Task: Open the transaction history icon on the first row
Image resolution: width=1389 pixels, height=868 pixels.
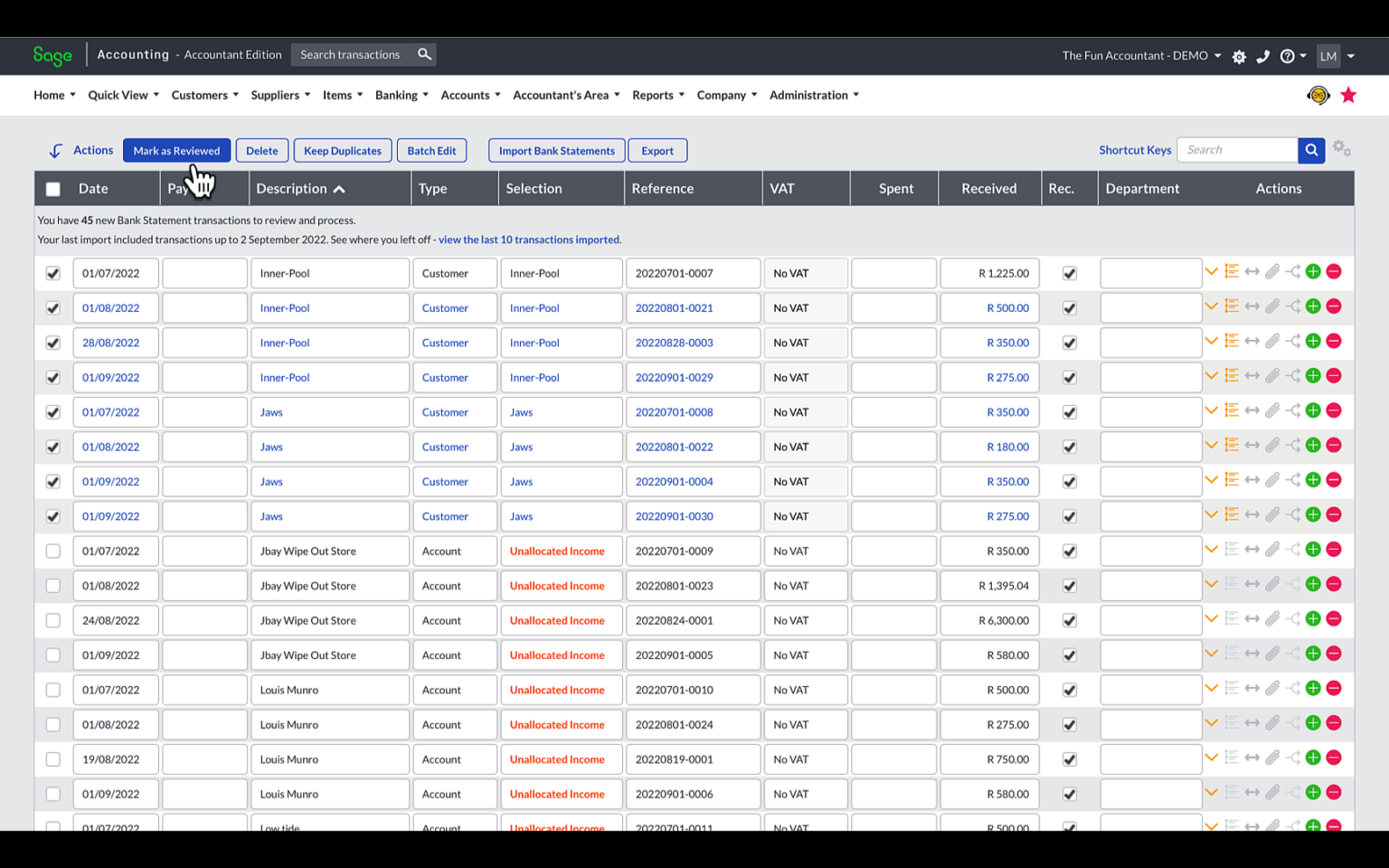Action: [1232, 270]
